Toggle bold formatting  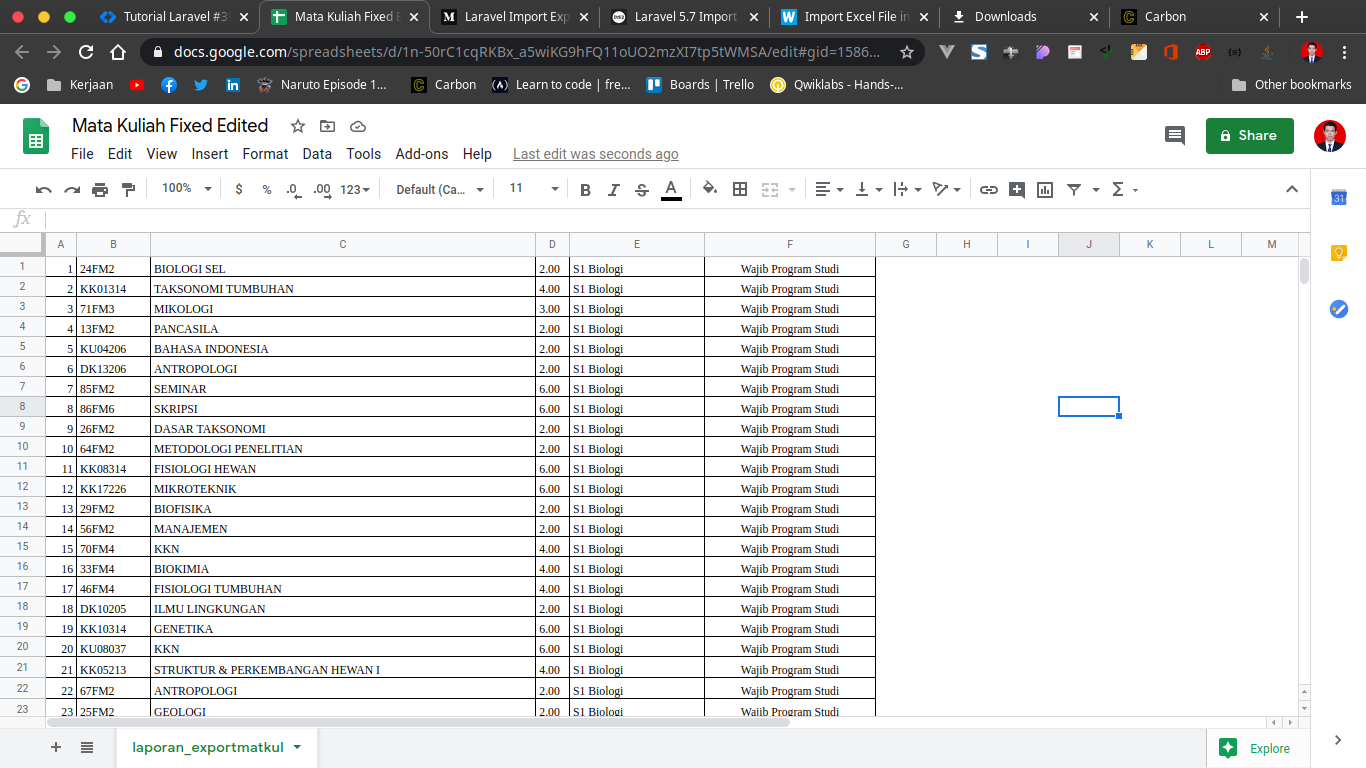click(585, 189)
